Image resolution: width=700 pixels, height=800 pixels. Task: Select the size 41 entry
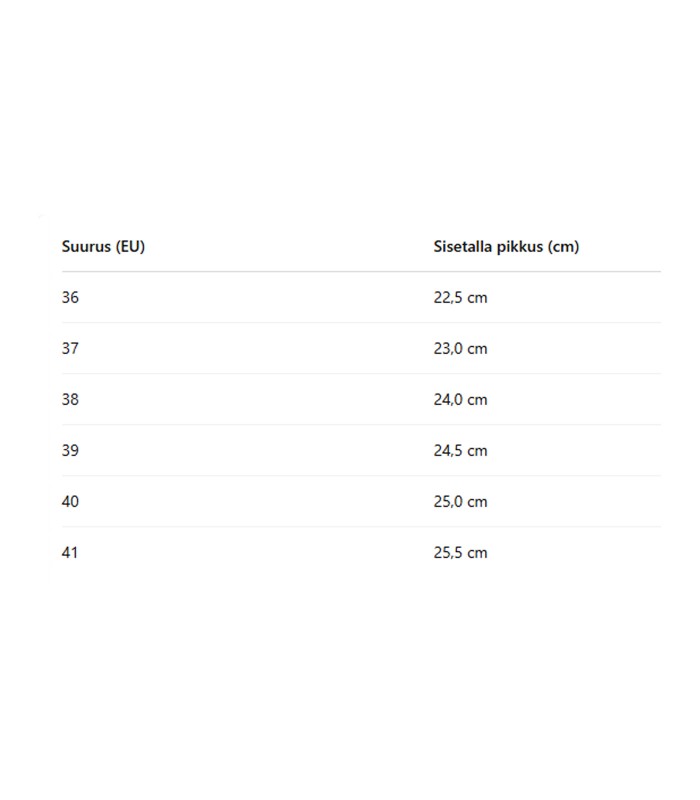[x=70, y=553]
